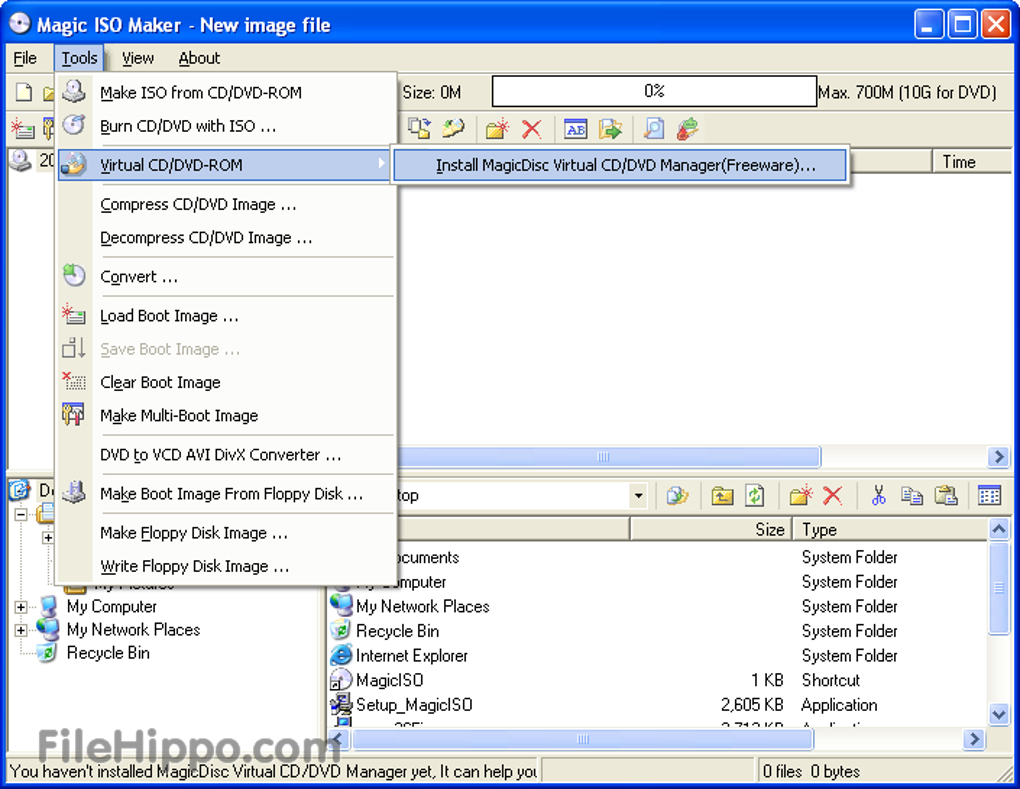Click the Load Boot Image toolbar icon

[x=23, y=128]
